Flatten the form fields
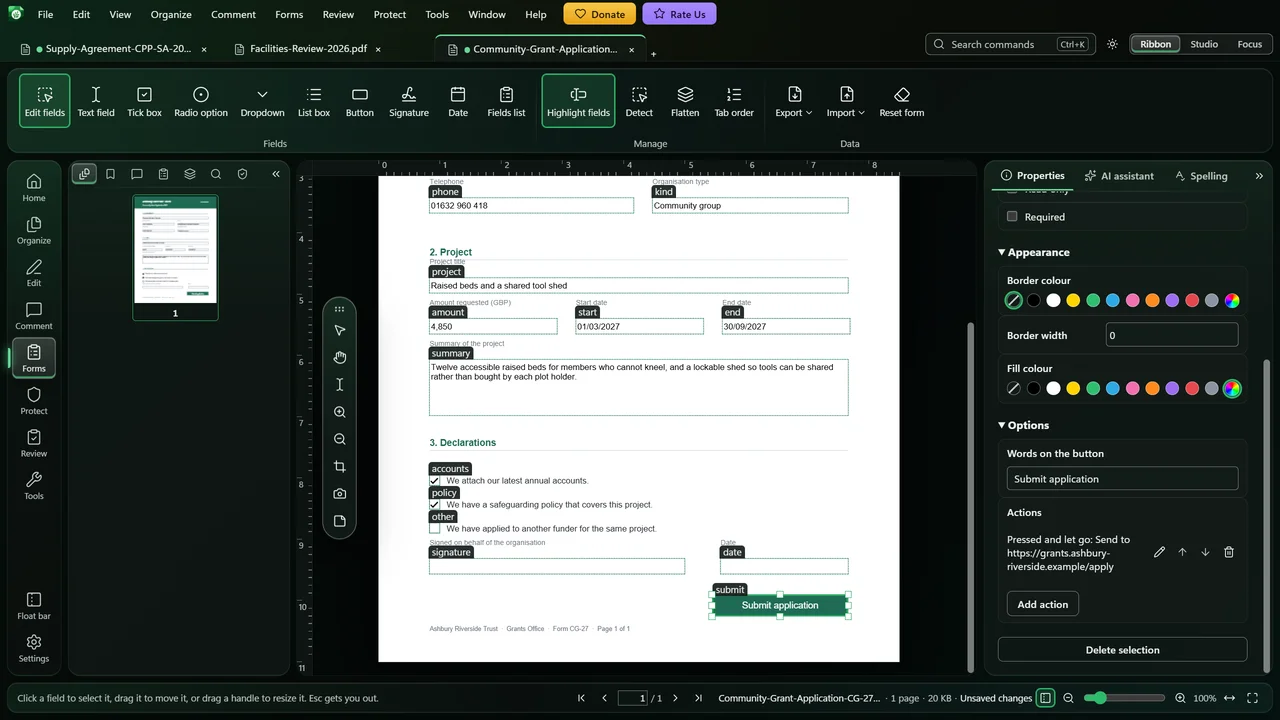Image resolution: width=1280 pixels, height=720 pixels. coord(685,101)
